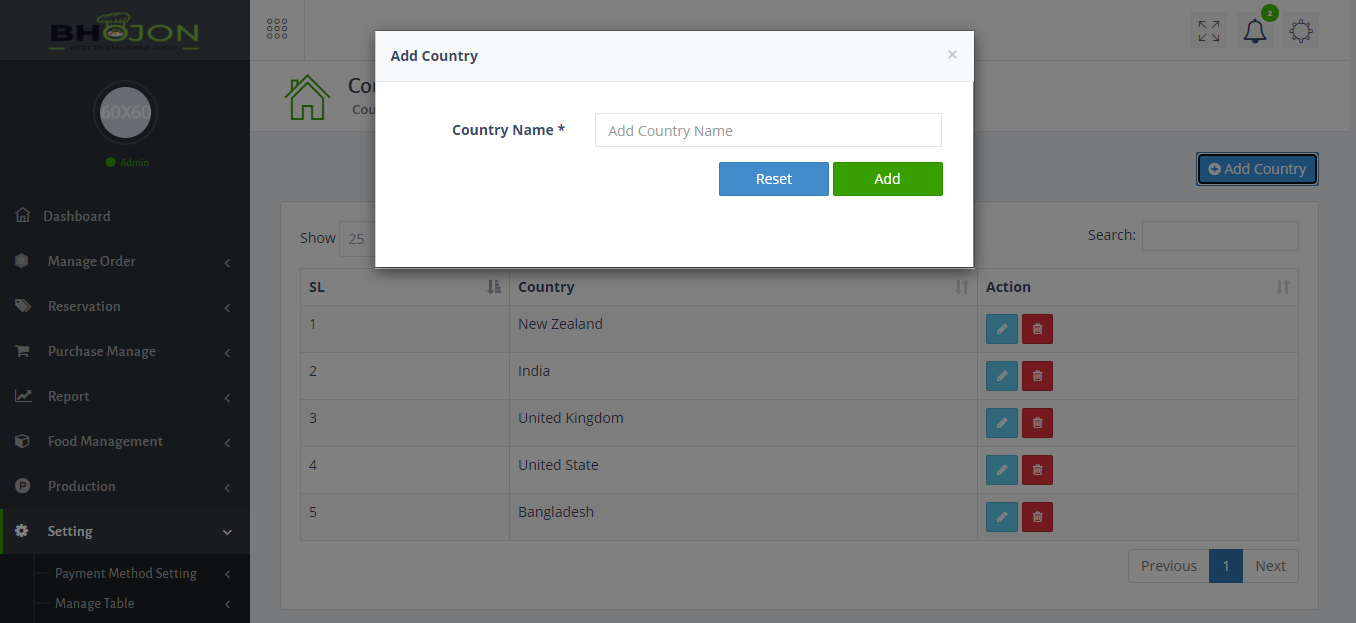Open the apps grid menu icon
The height and width of the screenshot is (623, 1356).
pos(277,29)
